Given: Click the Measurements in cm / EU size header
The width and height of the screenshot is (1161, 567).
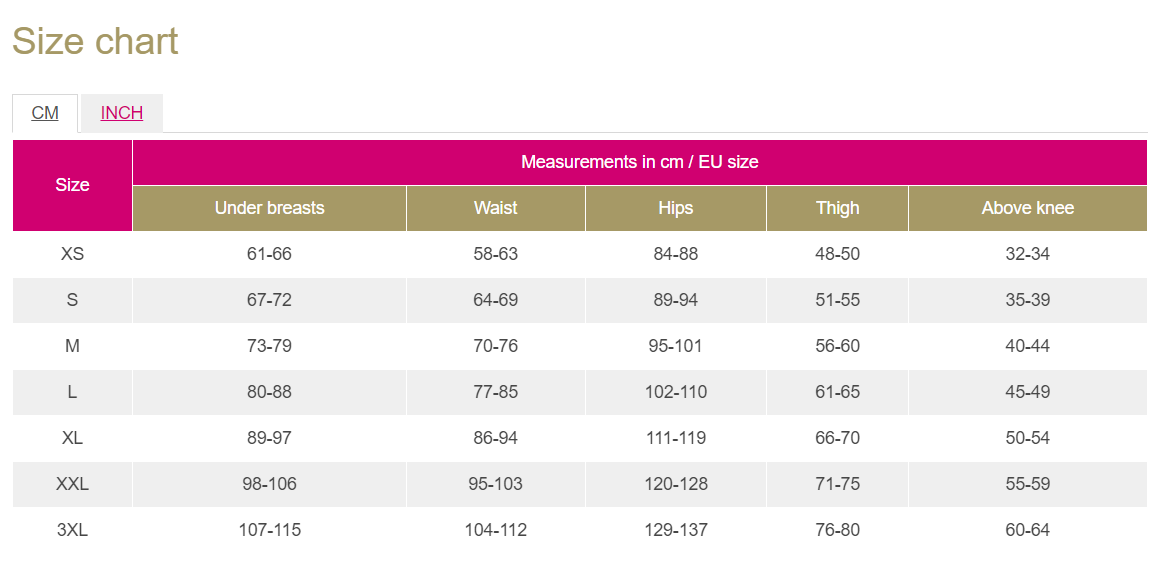Looking at the screenshot, I should [x=640, y=162].
